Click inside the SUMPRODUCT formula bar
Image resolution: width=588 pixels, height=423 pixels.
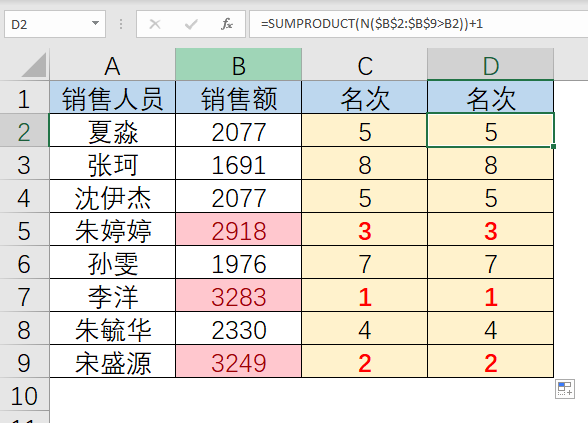pos(418,24)
